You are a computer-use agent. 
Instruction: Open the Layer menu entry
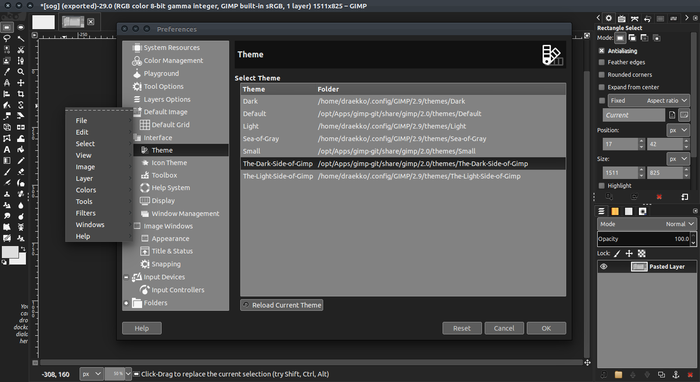[84, 179]
